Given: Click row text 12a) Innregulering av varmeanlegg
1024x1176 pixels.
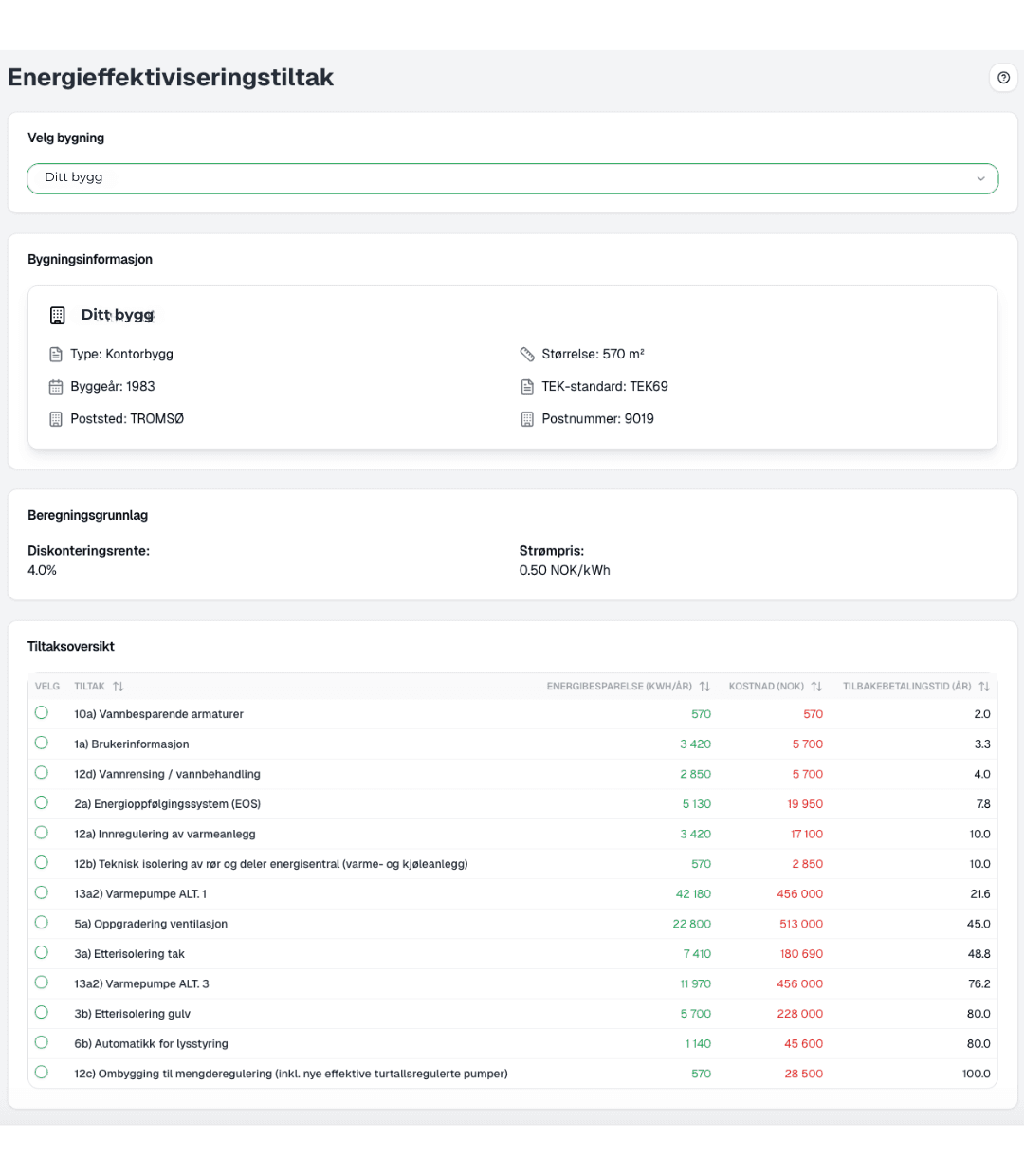Looking at the screenshot, I should pyautogui.click(x=165, y=835).
